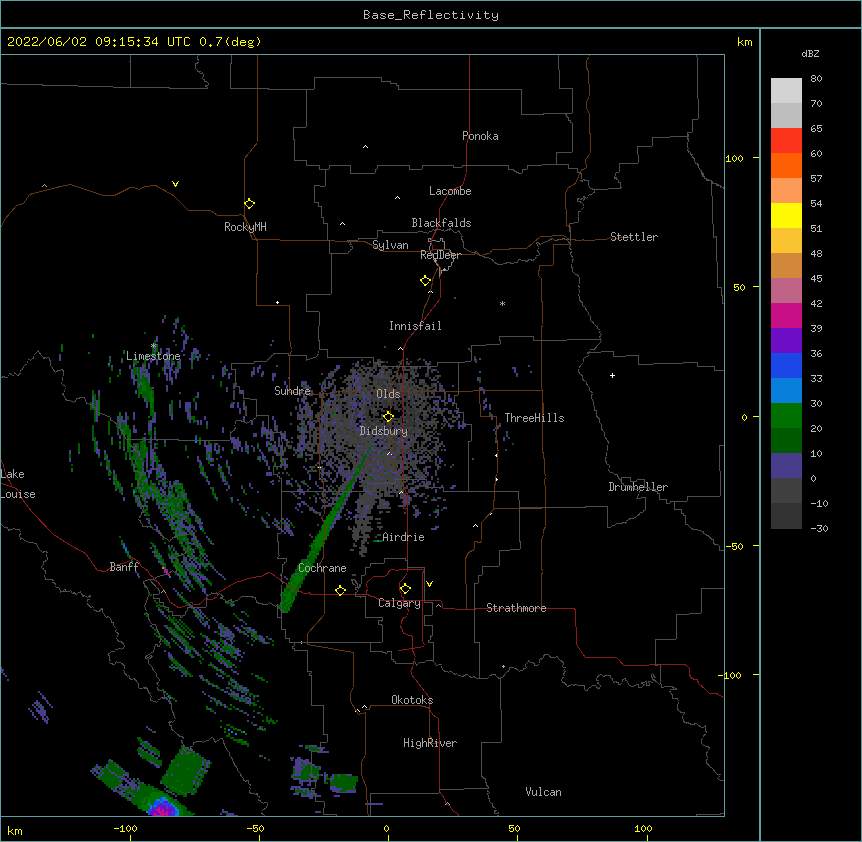
Task: Click the yellow V marker northwest of RockyMH
Action: point(175,184)
